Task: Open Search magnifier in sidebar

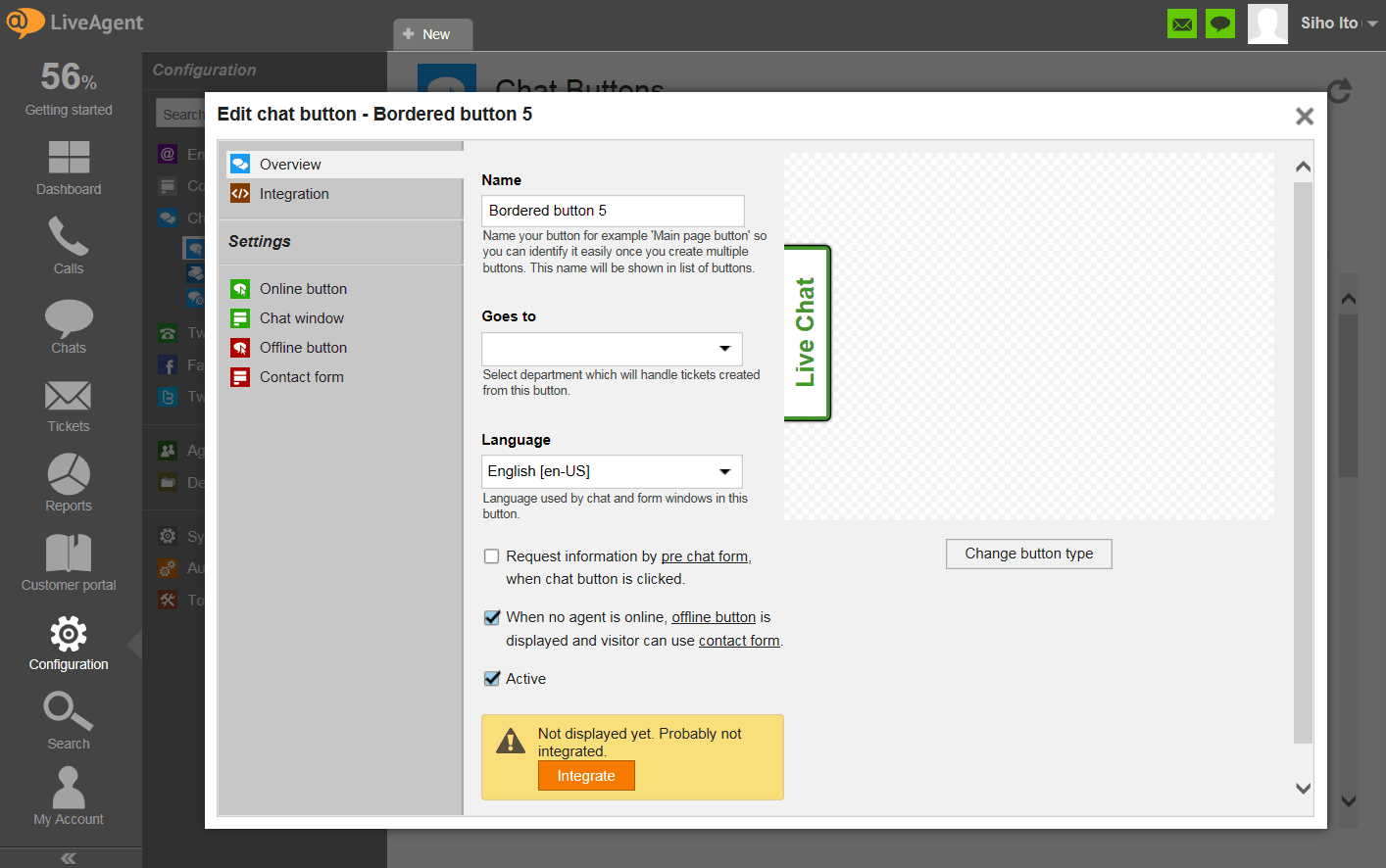Action: point(69,721)
